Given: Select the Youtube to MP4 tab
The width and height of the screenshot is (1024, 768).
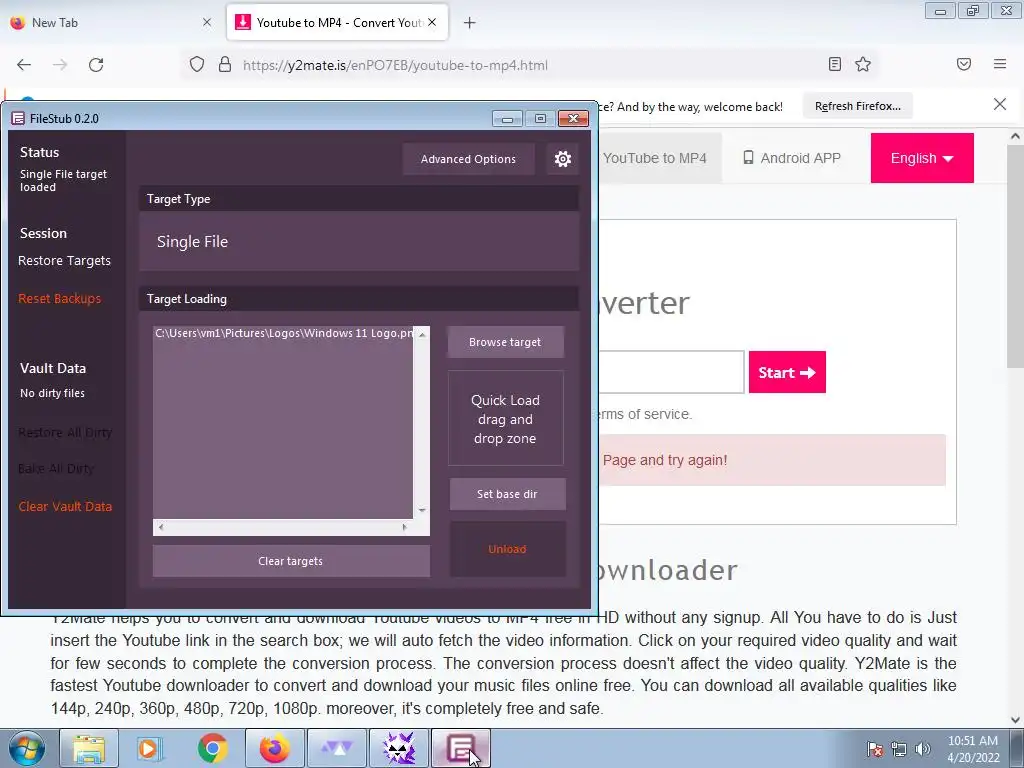Looking at the screenshot, I should point(337,22).
